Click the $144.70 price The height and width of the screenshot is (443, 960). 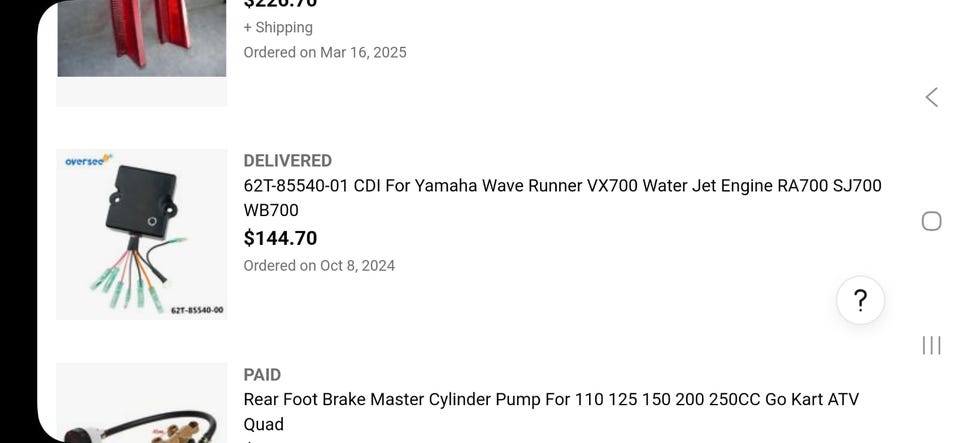coord(280,238)
